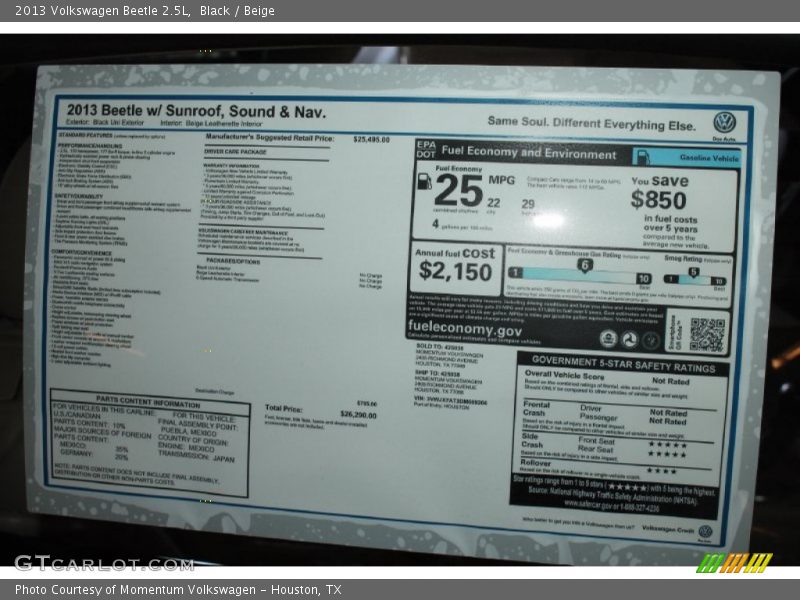This screenshot has width=800, height=600.
Task: Click the city mileage value "22"
Action: 493,203
